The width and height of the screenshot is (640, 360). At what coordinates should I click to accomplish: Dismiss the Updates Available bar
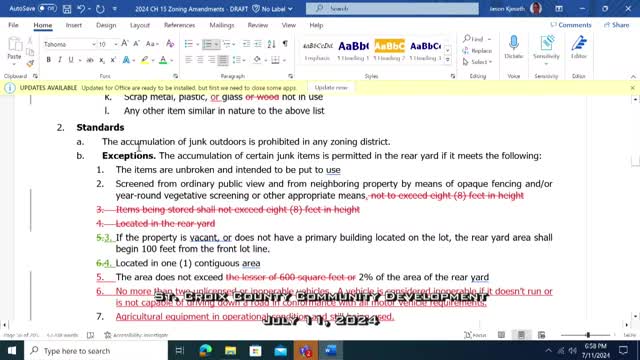[632, 88]
